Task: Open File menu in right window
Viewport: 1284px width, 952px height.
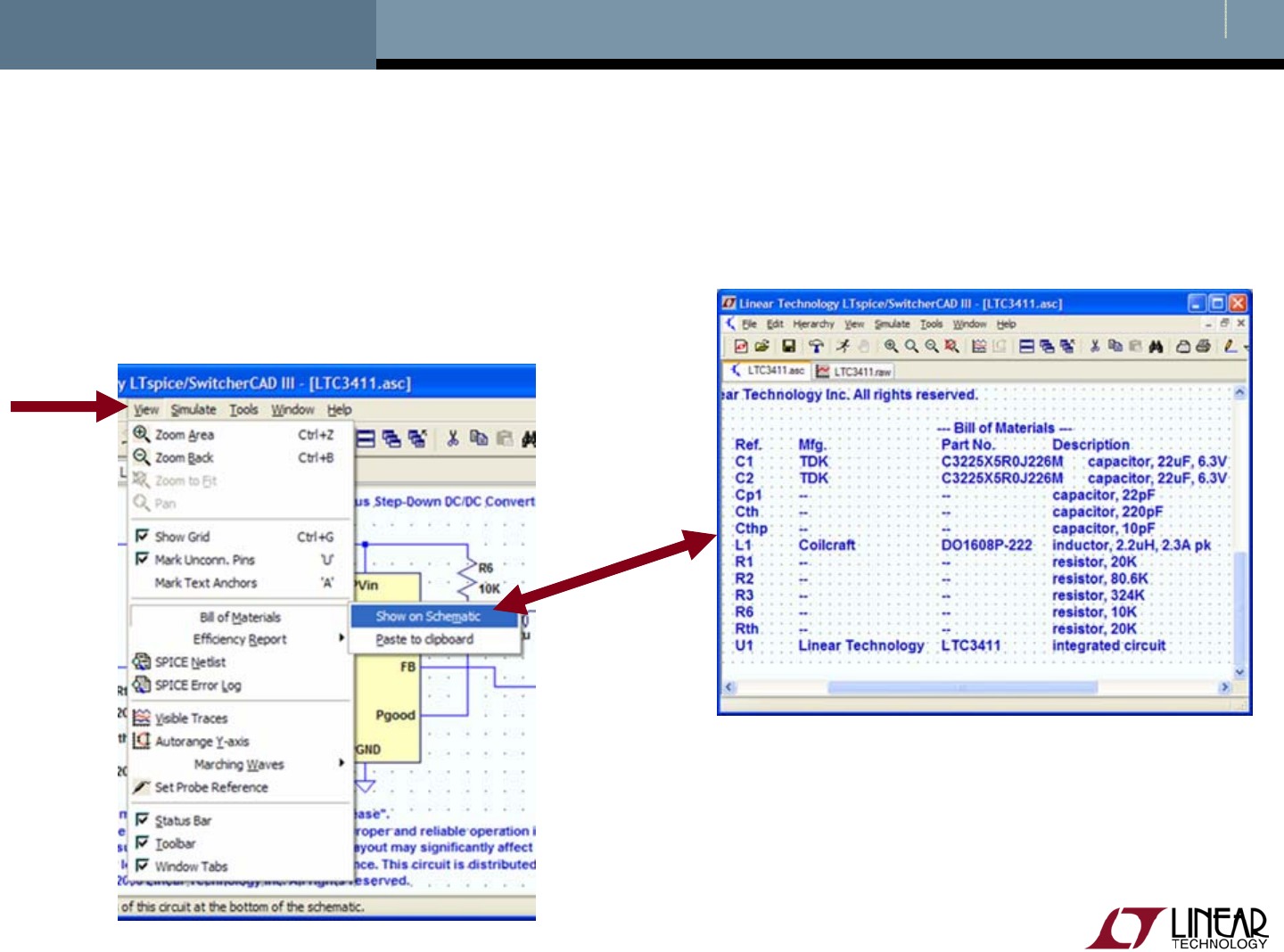Action: tap(749, 324)
